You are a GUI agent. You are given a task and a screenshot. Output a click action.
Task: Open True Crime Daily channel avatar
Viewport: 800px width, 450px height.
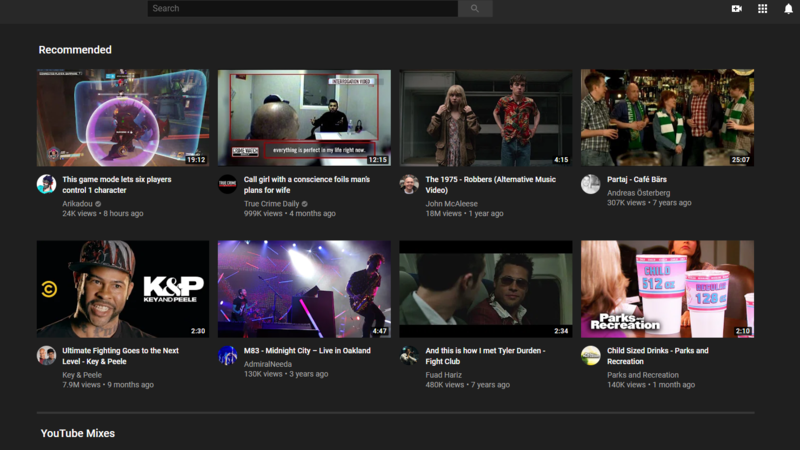[228, 184]
